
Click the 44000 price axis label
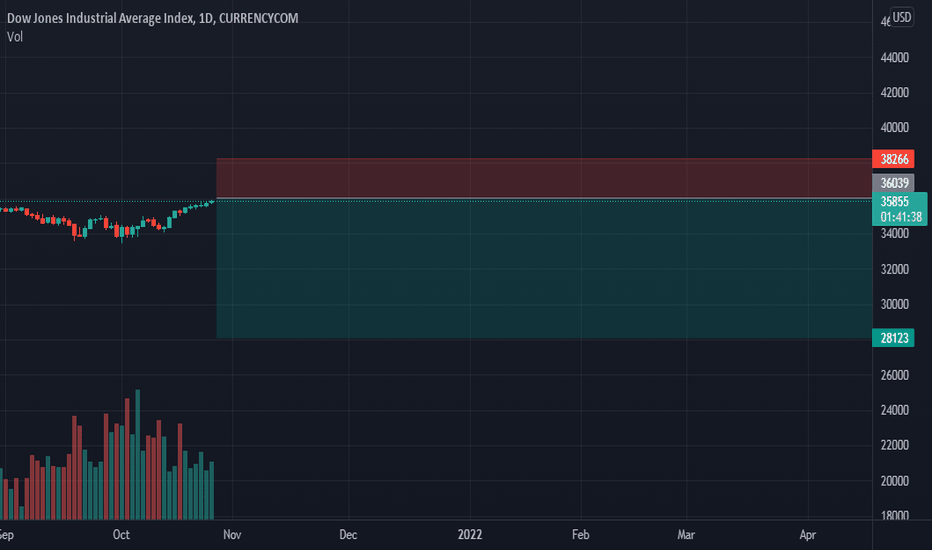pos(895,58)
